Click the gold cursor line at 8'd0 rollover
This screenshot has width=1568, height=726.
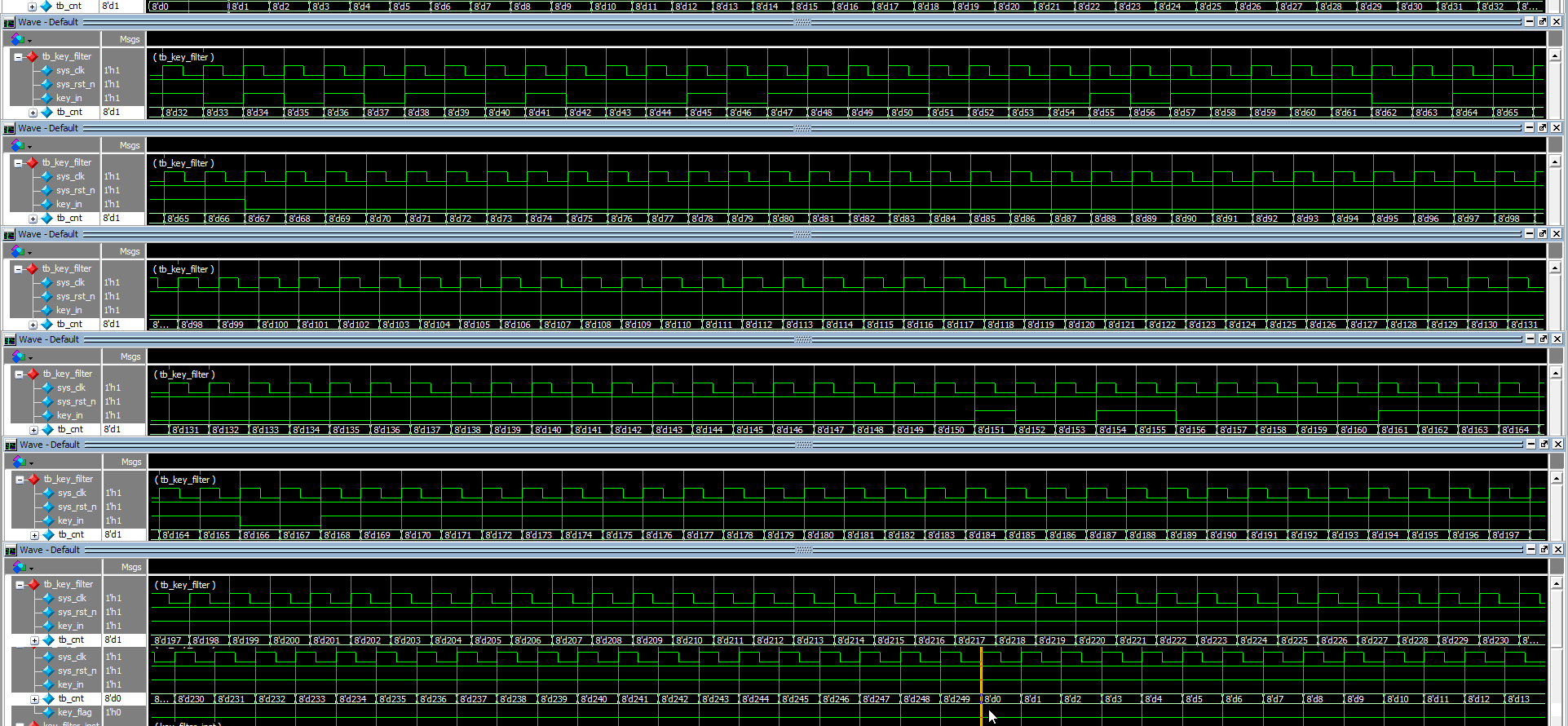click(981, 685)
